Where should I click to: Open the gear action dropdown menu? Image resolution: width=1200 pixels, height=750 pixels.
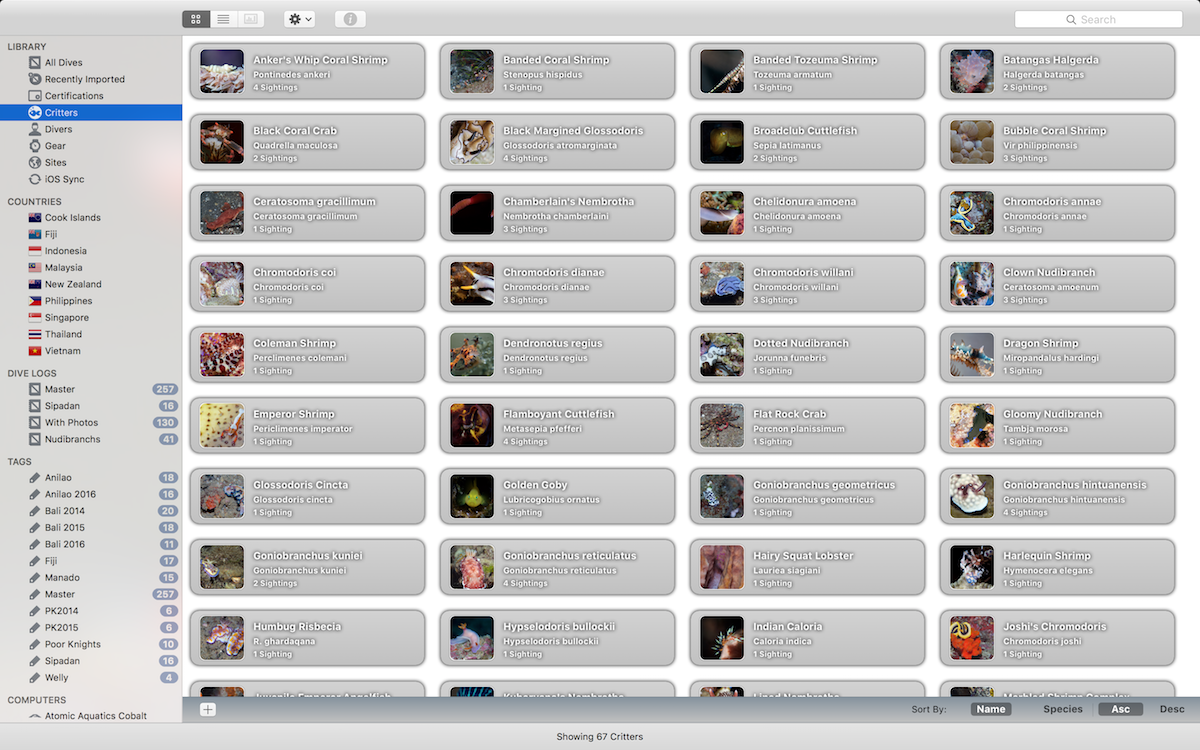[x=299, y=19]
